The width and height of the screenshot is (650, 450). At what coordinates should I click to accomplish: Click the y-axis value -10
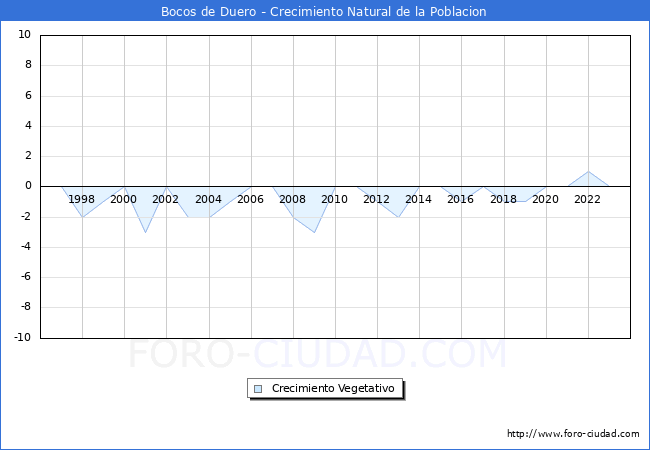click(23, 337)
